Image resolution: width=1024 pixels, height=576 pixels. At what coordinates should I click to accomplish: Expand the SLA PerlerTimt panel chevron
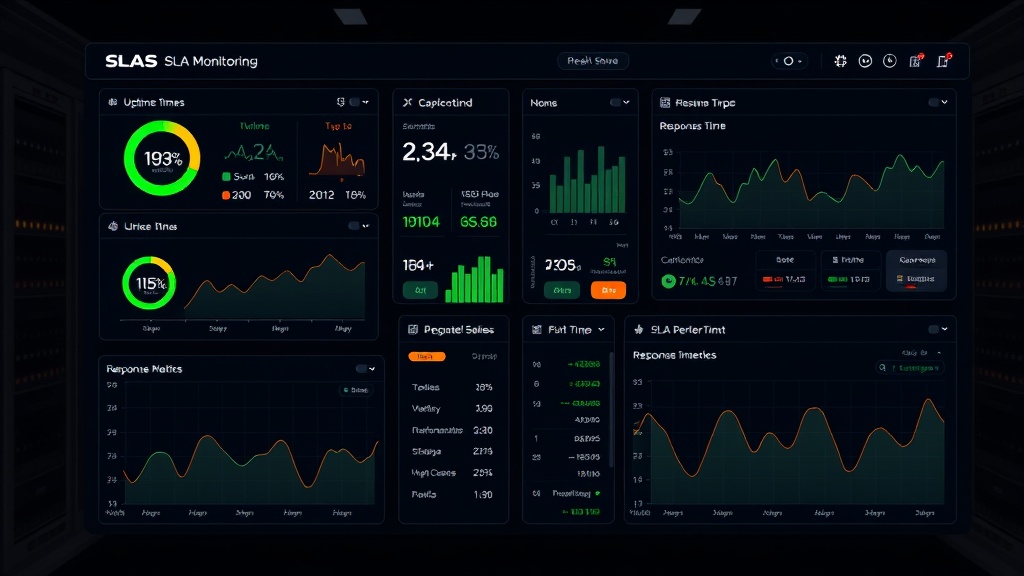coord(944,329)
